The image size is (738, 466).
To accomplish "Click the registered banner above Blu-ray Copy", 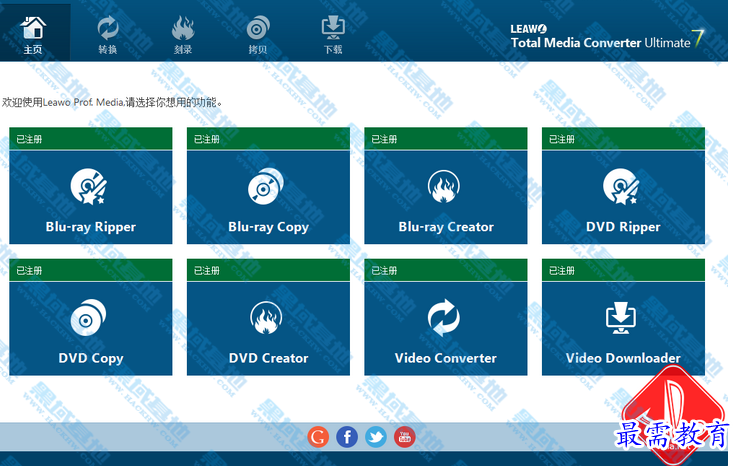I will pyautogui.click(x=268, y=139).
